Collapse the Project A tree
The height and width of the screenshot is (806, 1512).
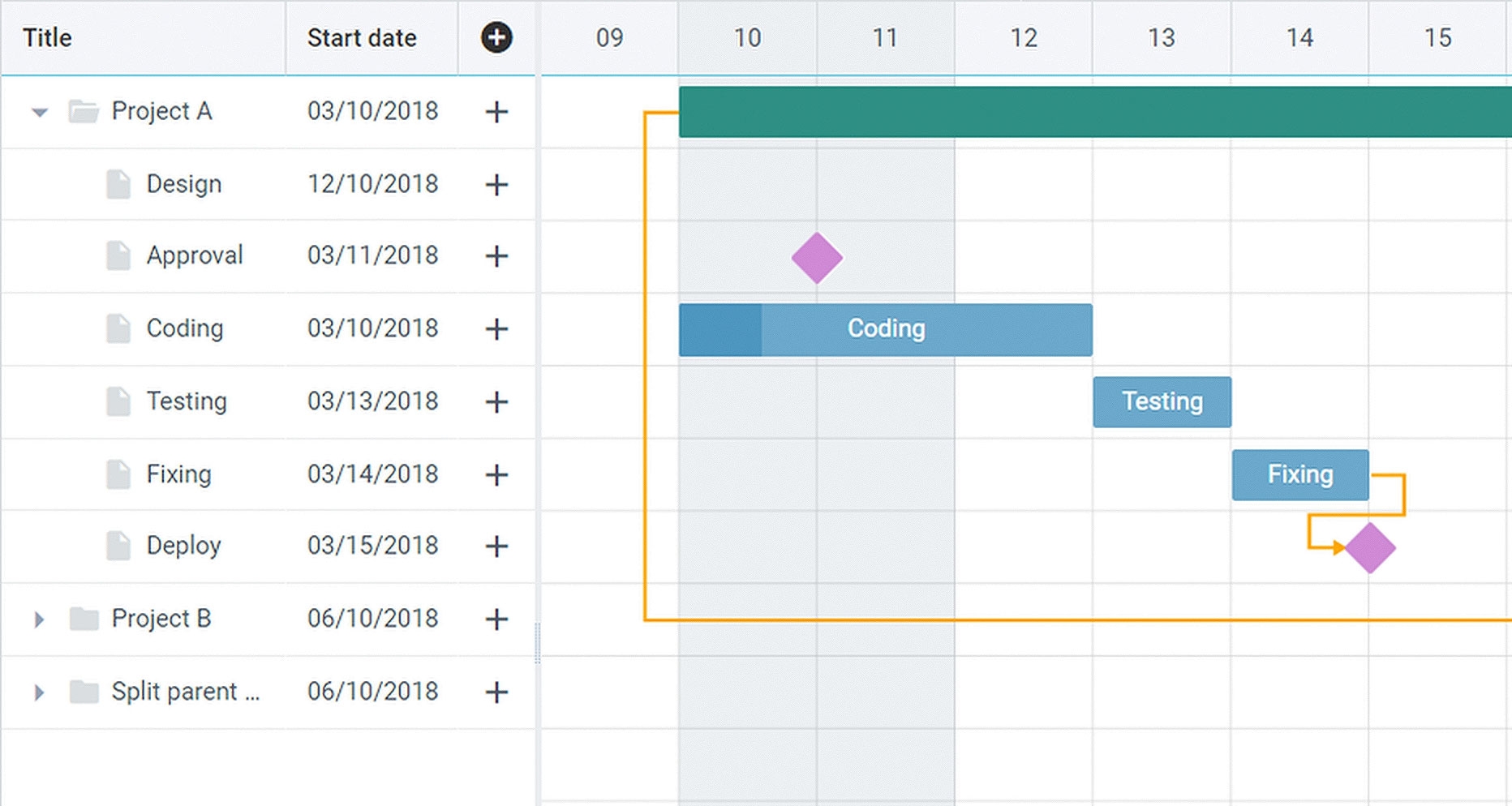(x=38, y=113)
